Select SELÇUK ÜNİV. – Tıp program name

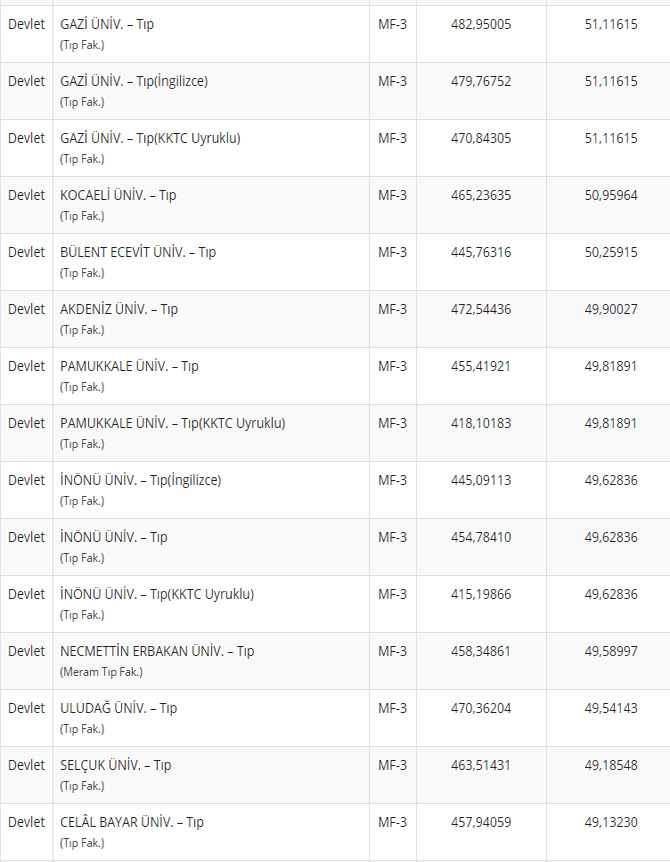tap(115, 765)
